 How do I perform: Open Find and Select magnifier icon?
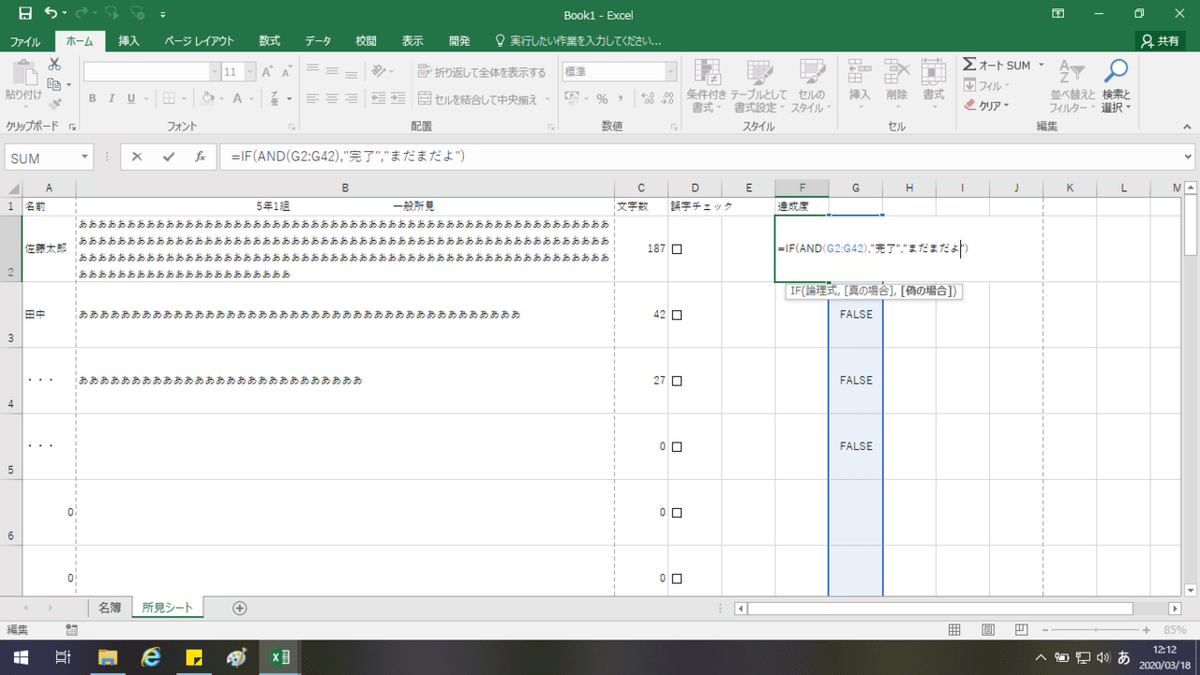click(x=1115, y=71)
